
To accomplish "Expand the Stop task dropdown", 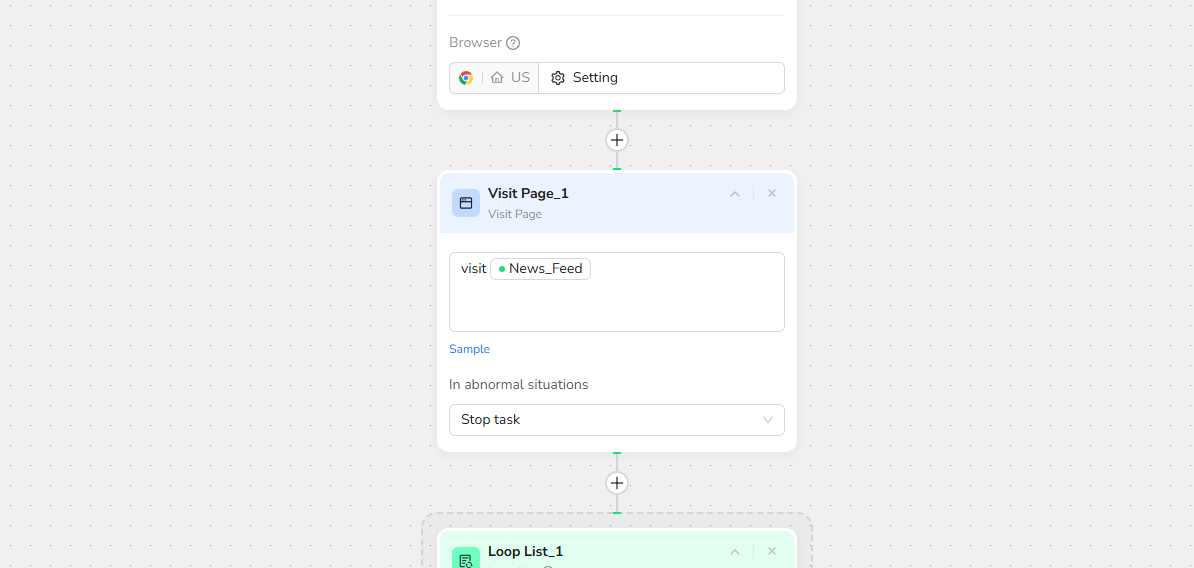I will tap(616, 420).
